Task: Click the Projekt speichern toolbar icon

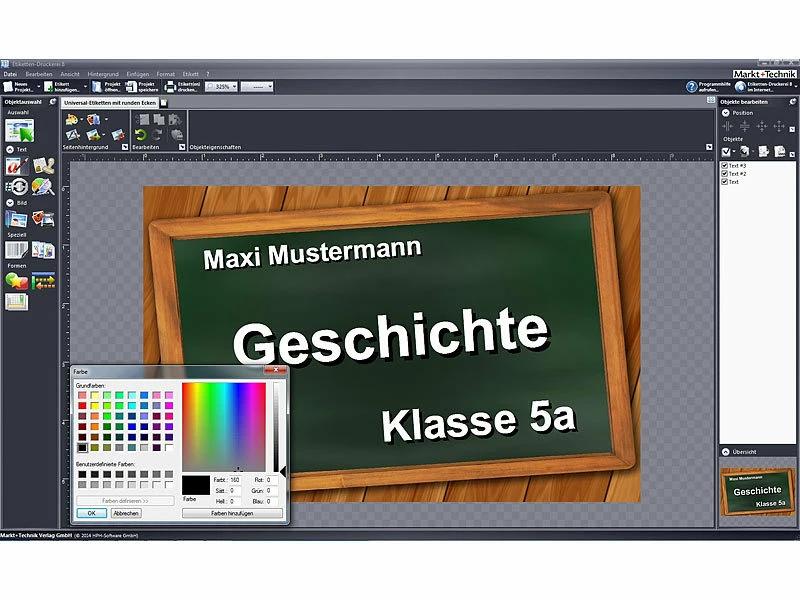Action: pyautogui.click(x=129, y=87)
